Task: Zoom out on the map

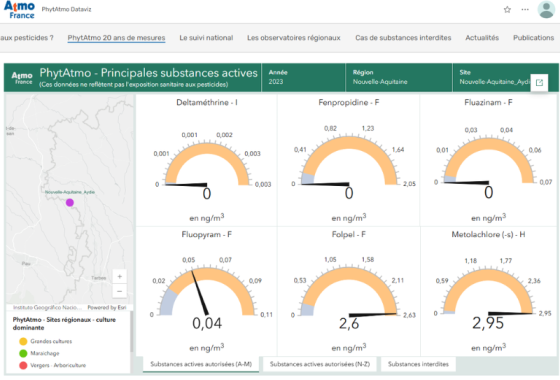Action: [x=120, y=291]
